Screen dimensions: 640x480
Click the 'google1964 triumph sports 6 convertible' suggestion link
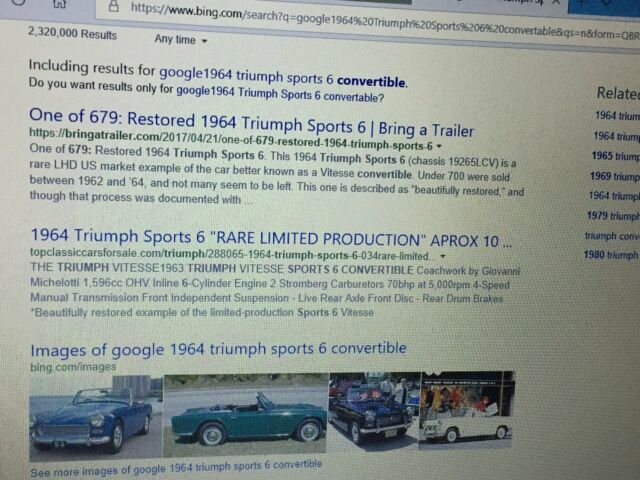(282, 77)
